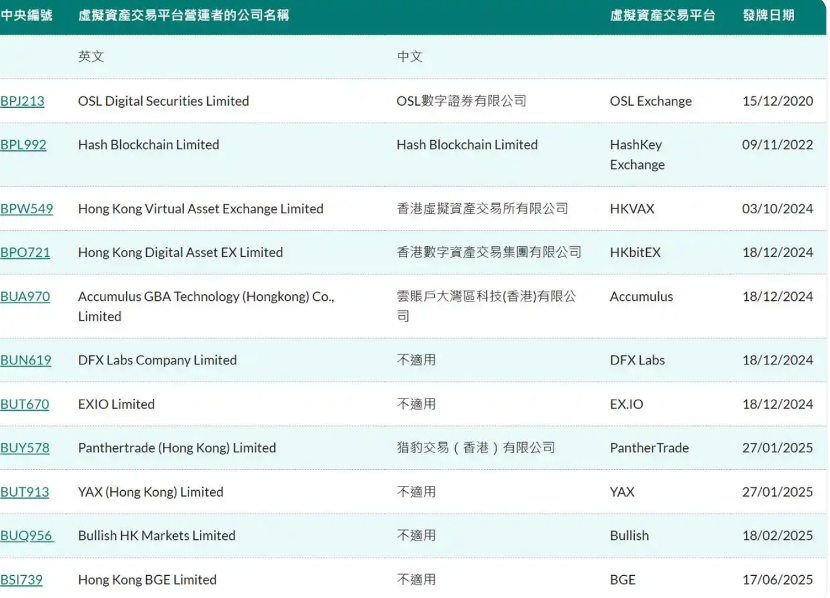Select the date 09/11/2022
830x598 pixels.
pos(778,145)
